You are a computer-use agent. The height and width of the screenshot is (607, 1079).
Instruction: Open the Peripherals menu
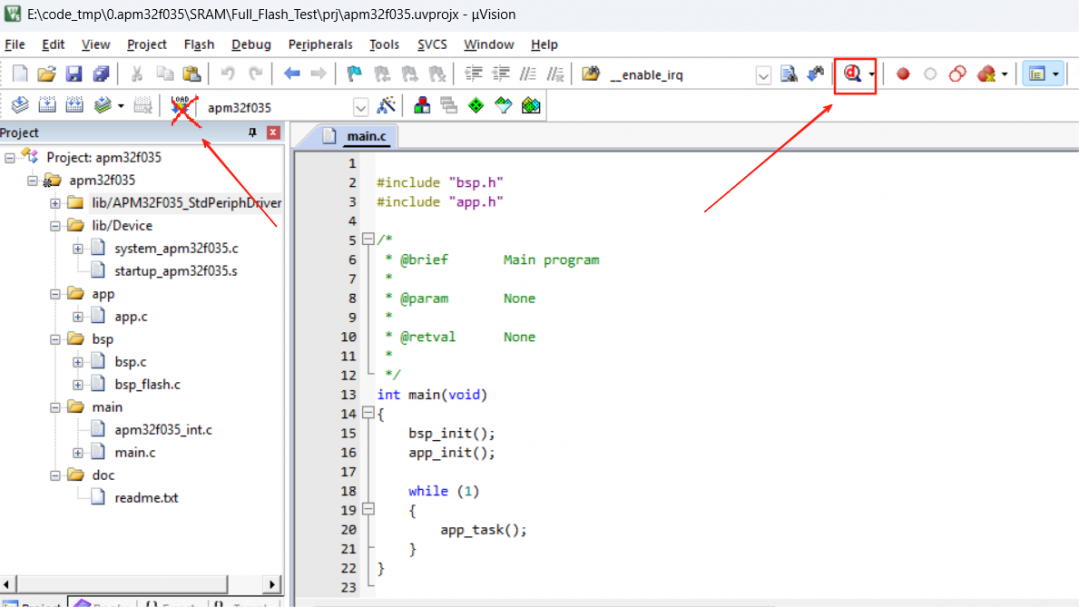coord(320,45)
